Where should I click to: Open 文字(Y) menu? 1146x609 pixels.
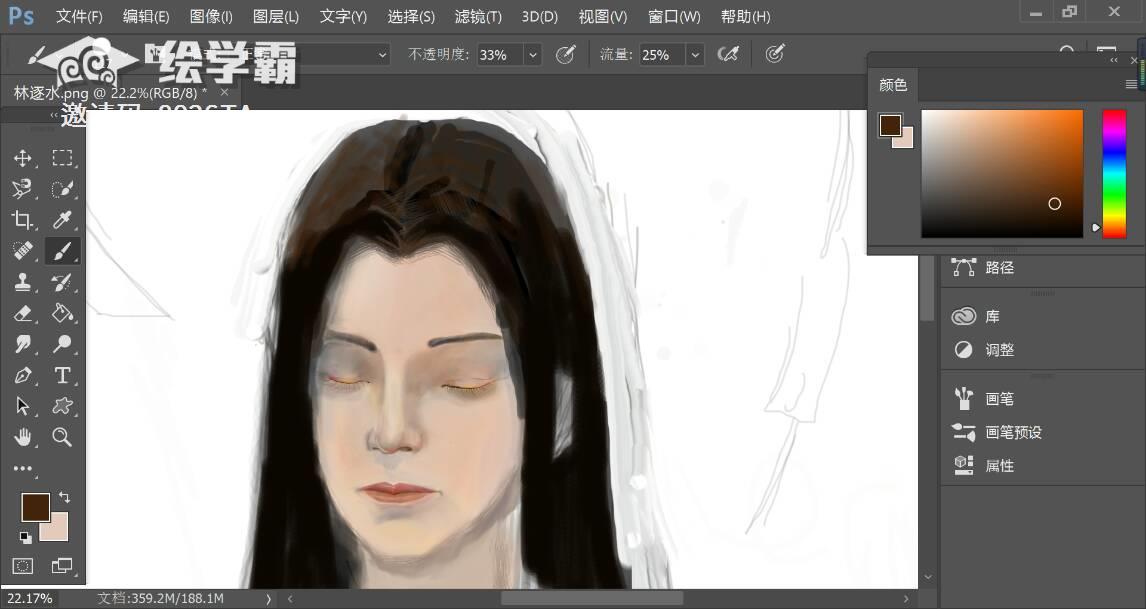pyautogui.click(x=343, y=16)
